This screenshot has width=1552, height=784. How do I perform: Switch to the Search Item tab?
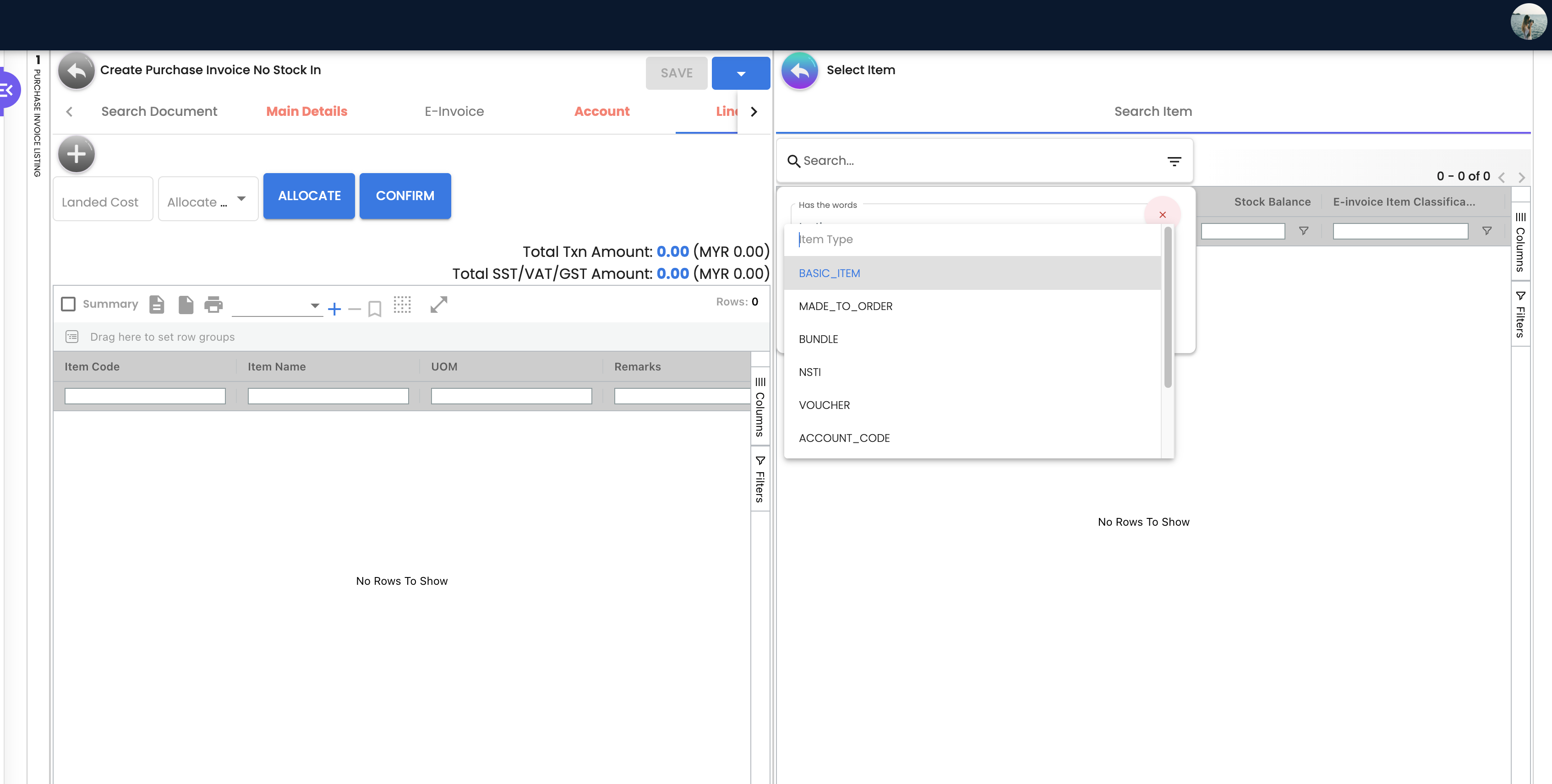coord(1153,111)
